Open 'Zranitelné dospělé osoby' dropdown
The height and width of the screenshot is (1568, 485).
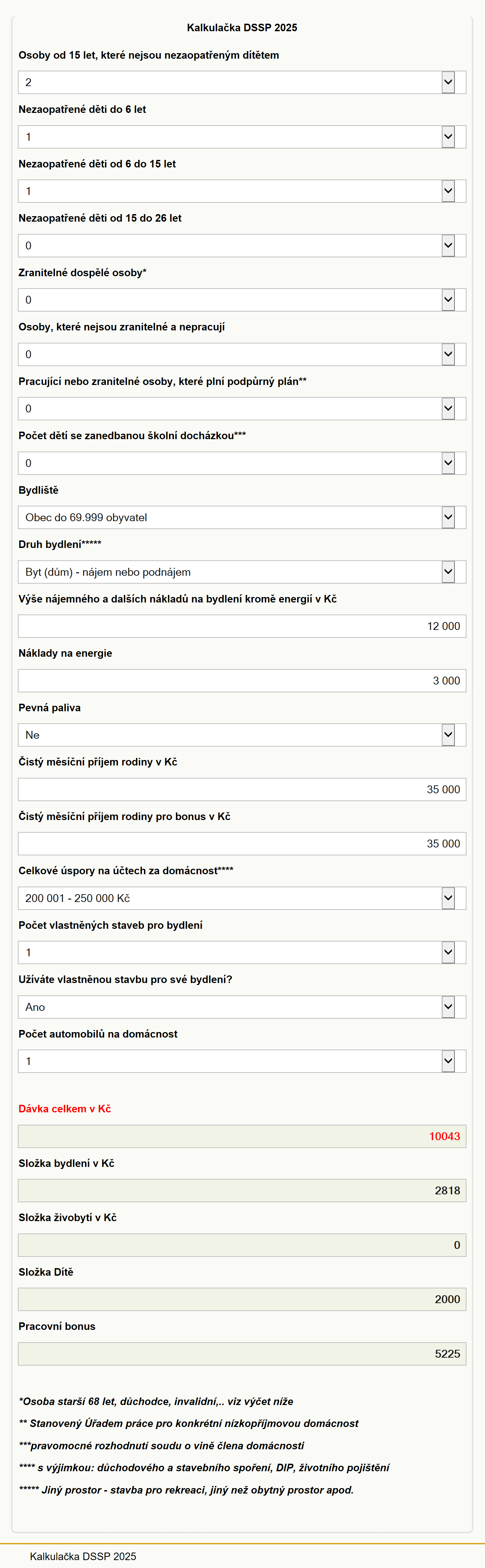pos(242,300)
